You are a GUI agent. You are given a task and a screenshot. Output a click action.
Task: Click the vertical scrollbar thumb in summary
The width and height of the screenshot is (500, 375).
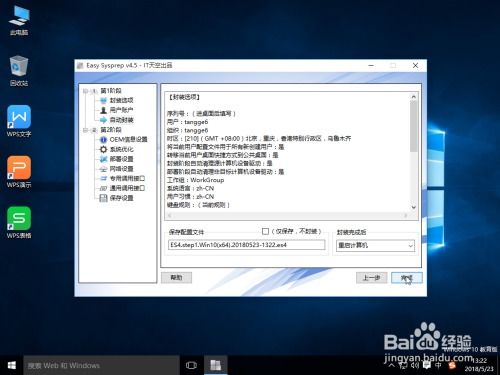coord(414,126)
